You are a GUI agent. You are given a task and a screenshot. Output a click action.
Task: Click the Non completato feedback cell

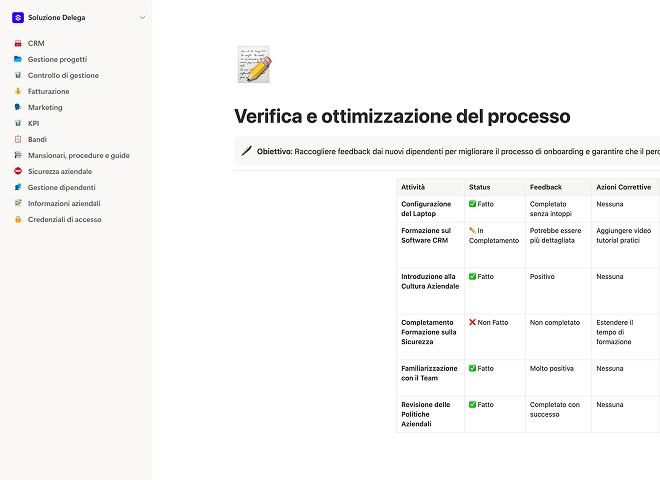pyautogui.click(x=558, y=337)
